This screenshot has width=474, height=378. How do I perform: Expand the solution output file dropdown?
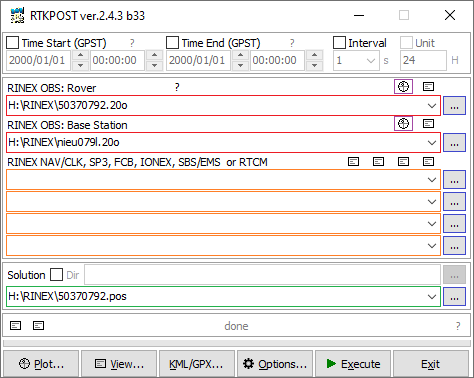[x=432, y=297]
